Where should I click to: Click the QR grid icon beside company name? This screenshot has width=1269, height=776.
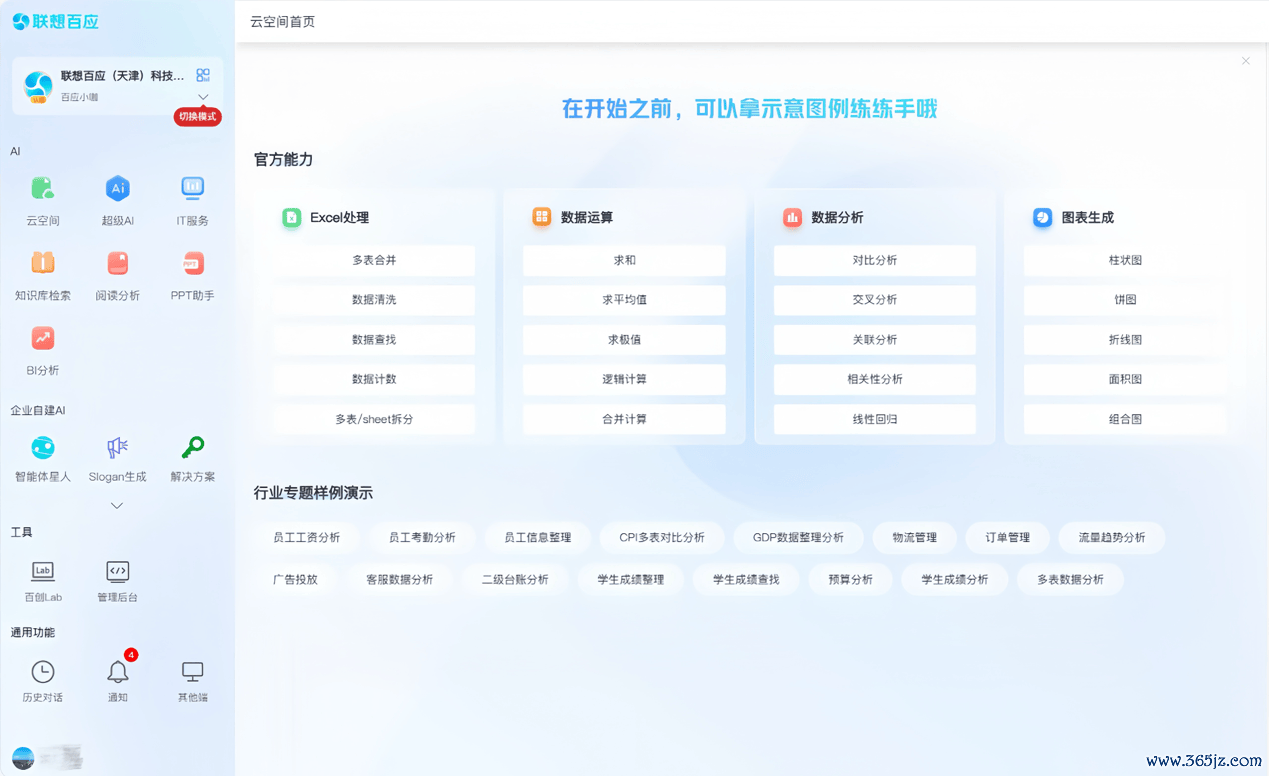pos(203,75)
